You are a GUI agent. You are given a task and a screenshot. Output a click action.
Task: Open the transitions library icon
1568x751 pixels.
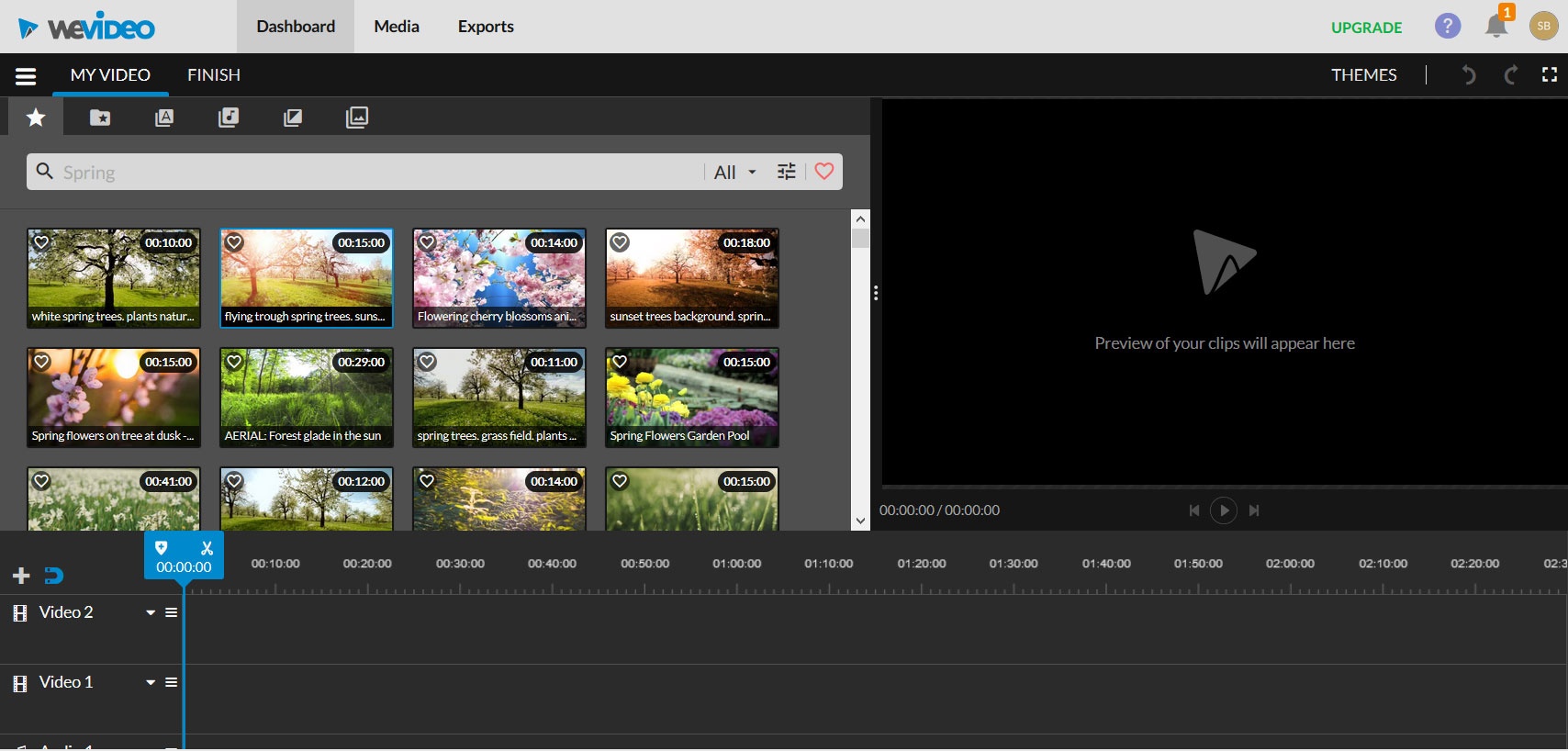point(293,118)
